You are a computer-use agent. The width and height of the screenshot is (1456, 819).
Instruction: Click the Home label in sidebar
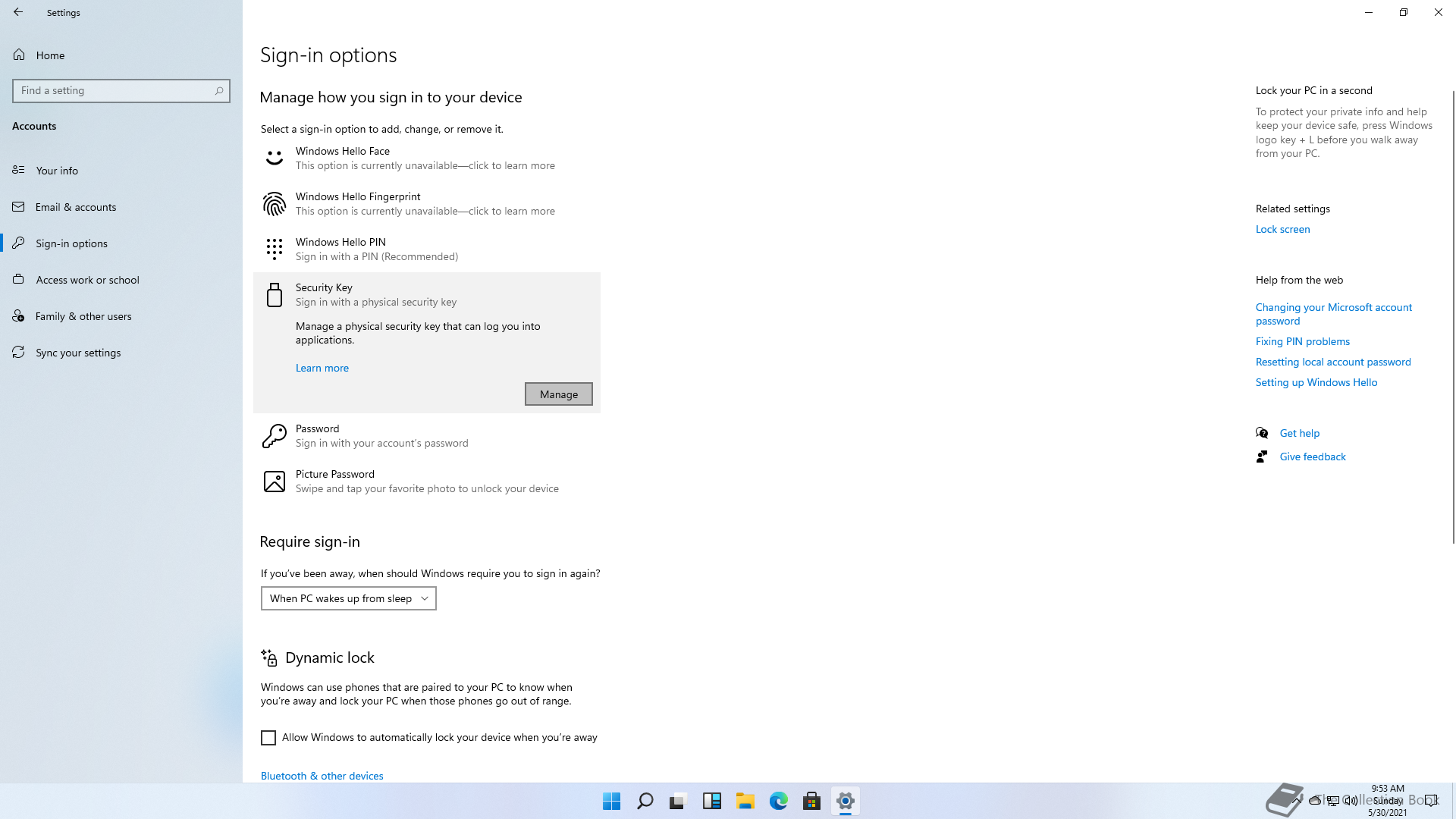50,55
